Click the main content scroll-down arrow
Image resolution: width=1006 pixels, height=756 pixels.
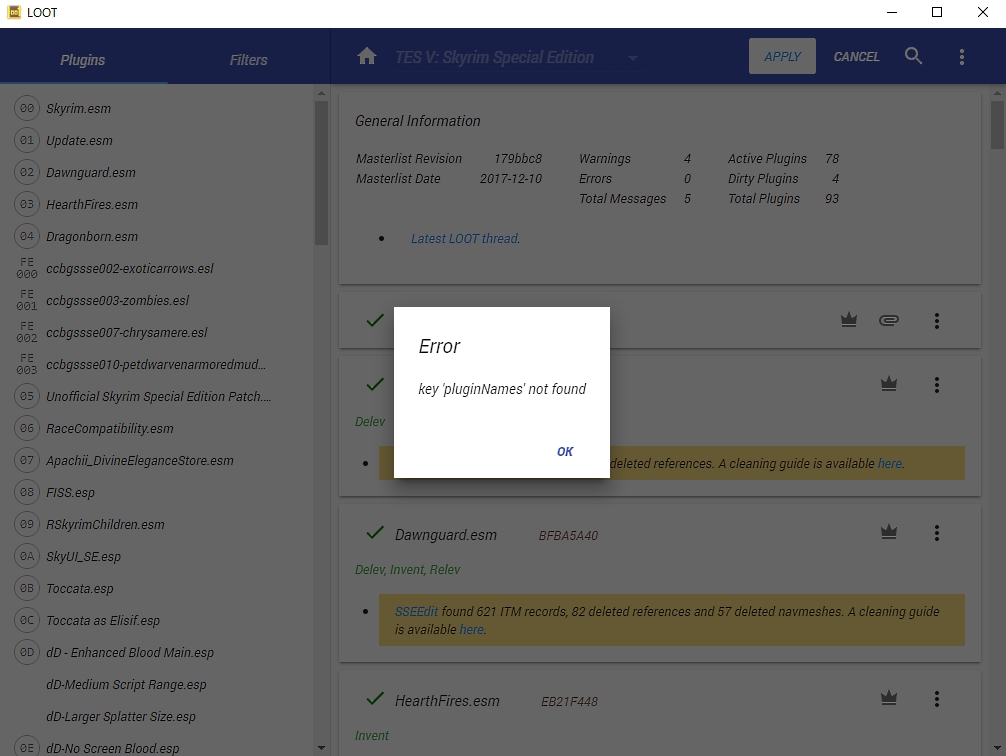(997, 748)
